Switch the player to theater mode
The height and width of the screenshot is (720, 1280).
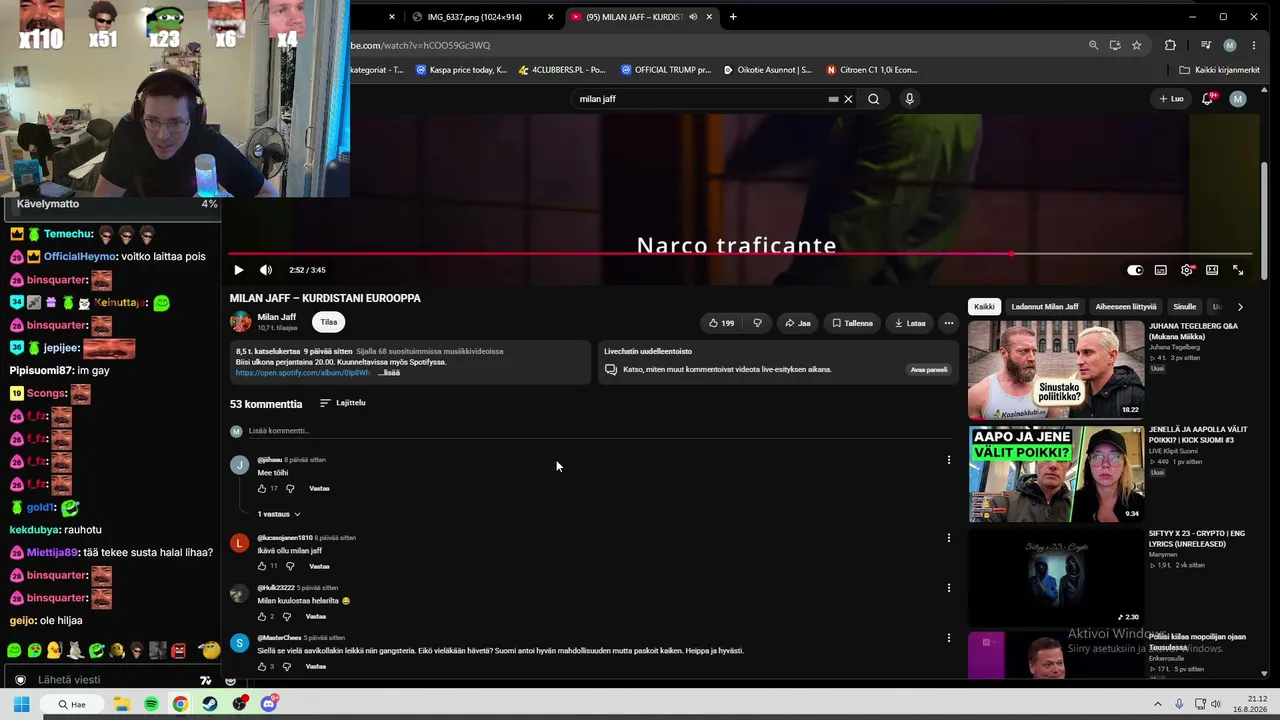pos(1212,270)
